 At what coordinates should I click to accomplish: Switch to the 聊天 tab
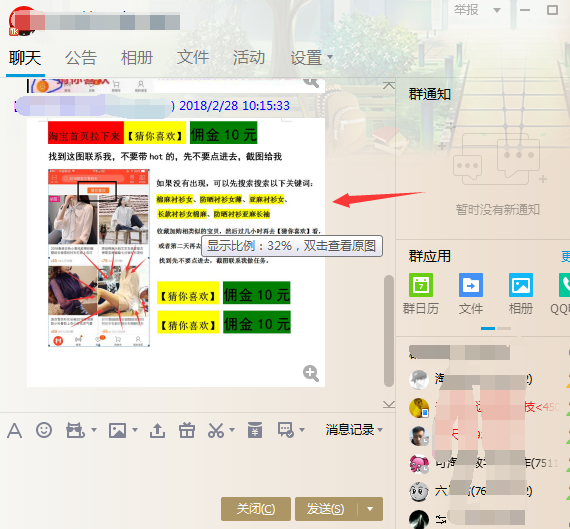point(25,57)
